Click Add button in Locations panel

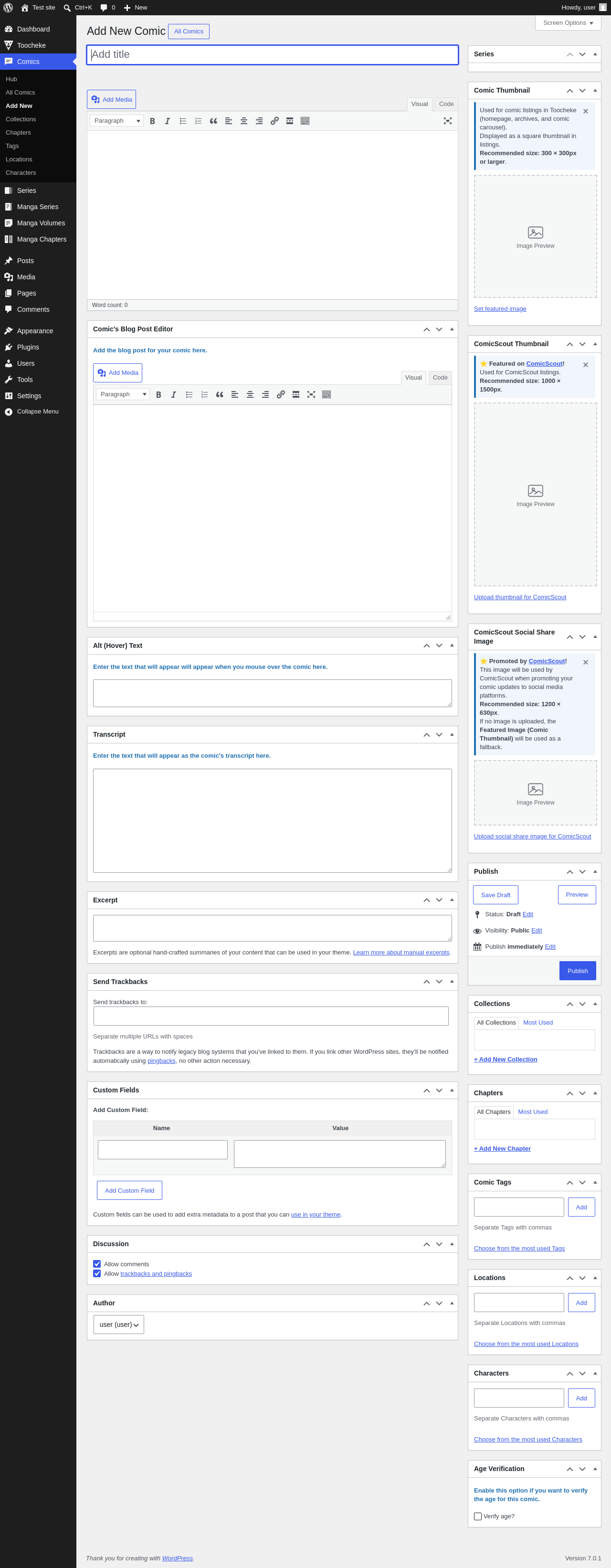pyautogui.click(x=581, y=1303)
